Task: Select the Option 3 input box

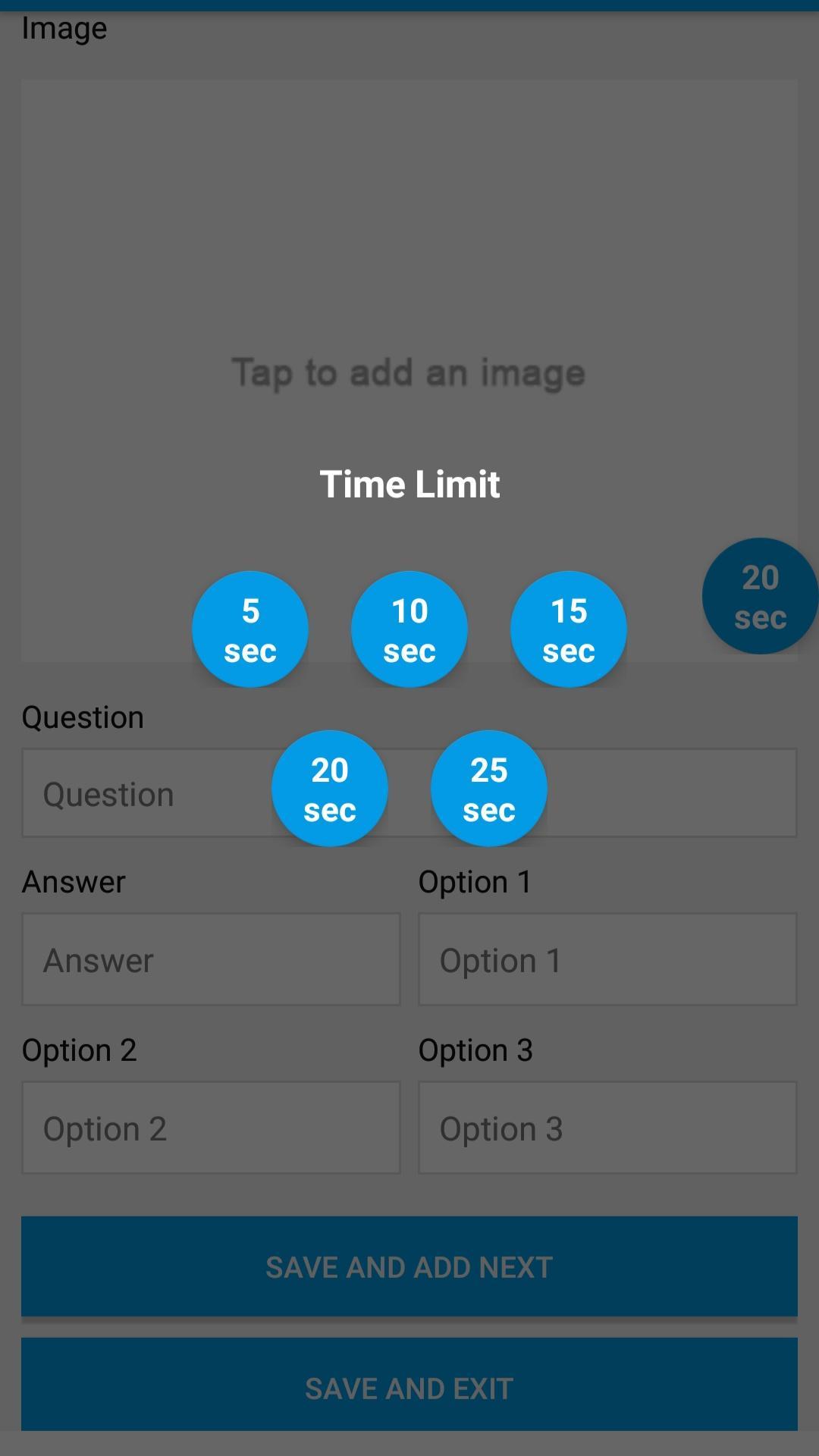Action: point(607,1128)
